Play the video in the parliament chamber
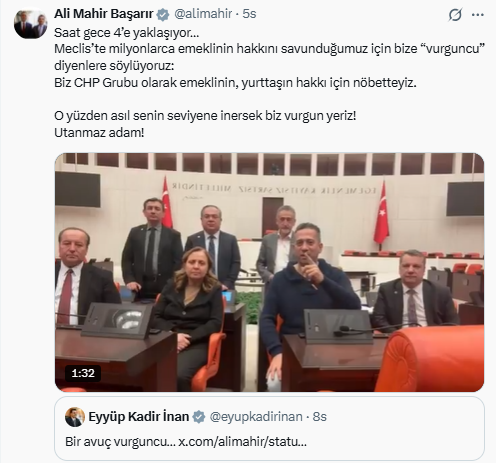This screenshot has width=496, height=463. point(269,272)
